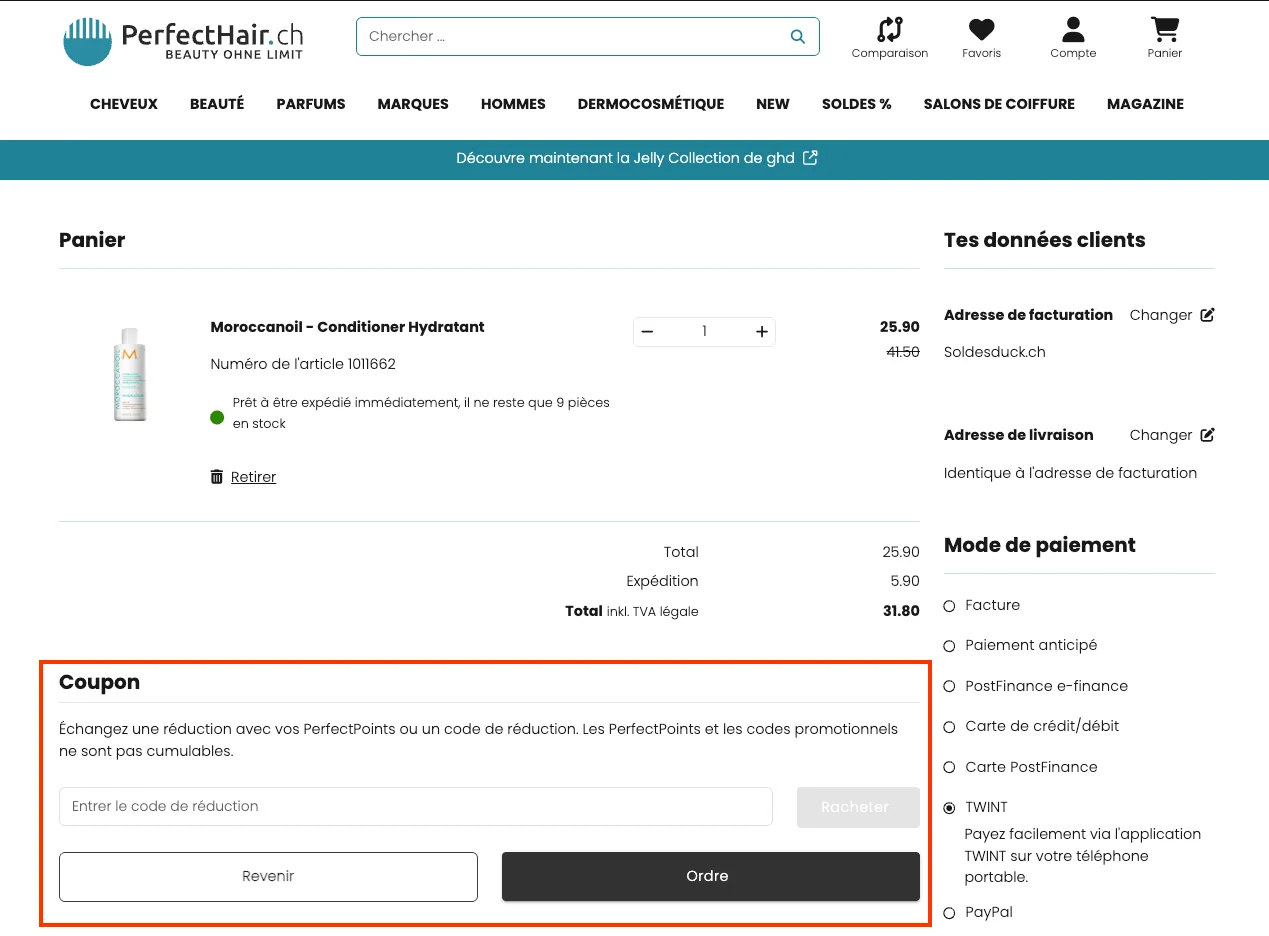Screen dimensions: 1269x936
Task: Click the Jelly Collection de ghd banner link
Action: tap(637, 158)
